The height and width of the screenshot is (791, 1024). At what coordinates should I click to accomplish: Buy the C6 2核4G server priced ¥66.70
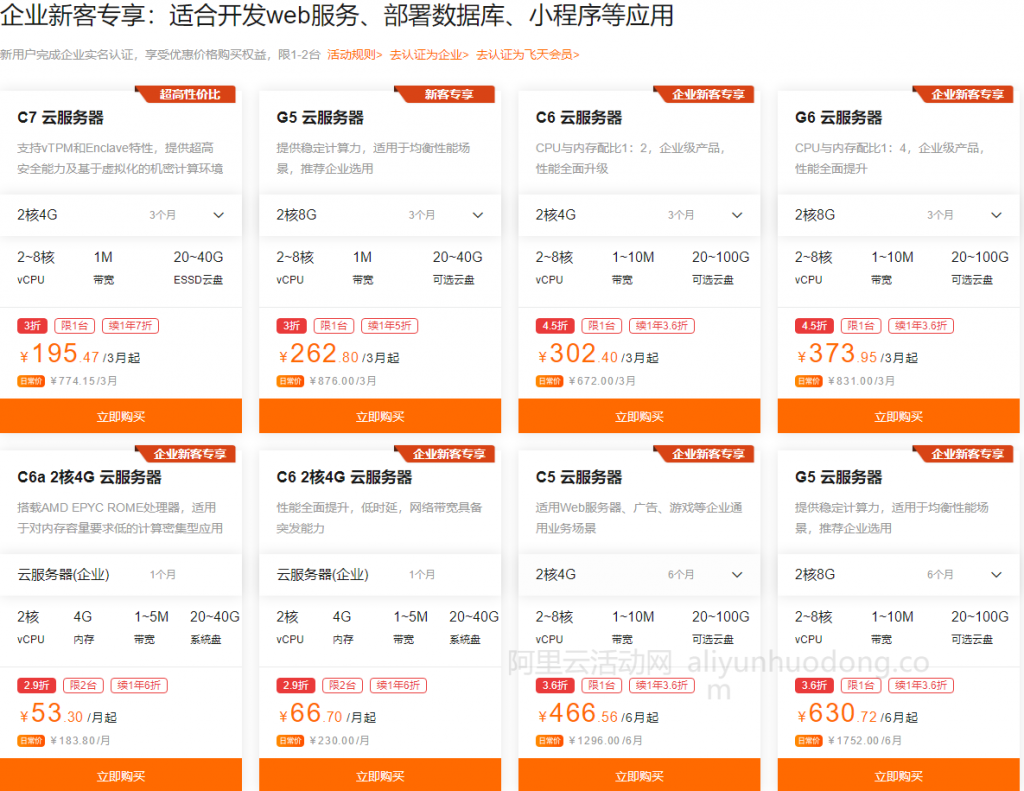point(380,775)
